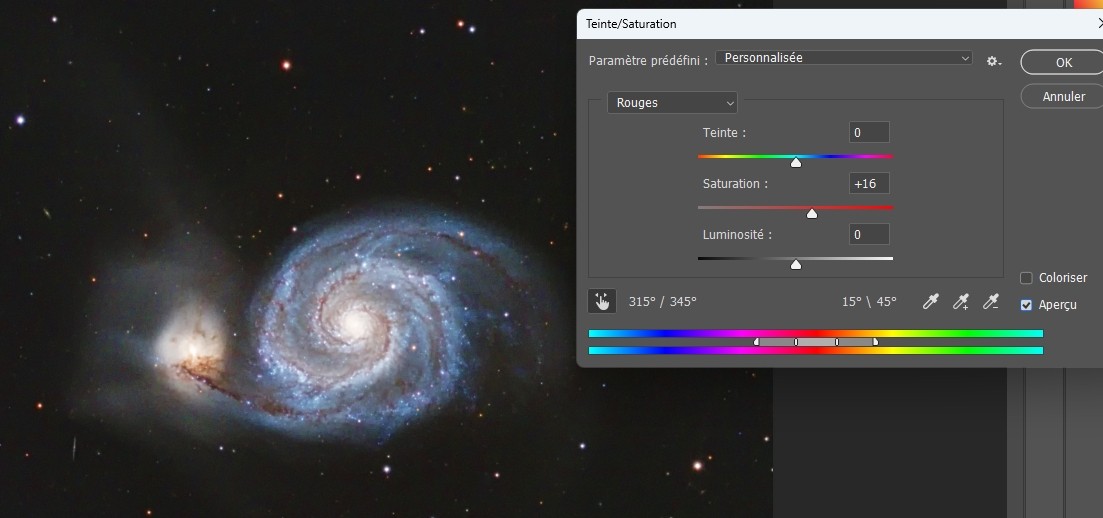Select the eyedropper tool
This screenshot has height=518, width=1103.
931,302
